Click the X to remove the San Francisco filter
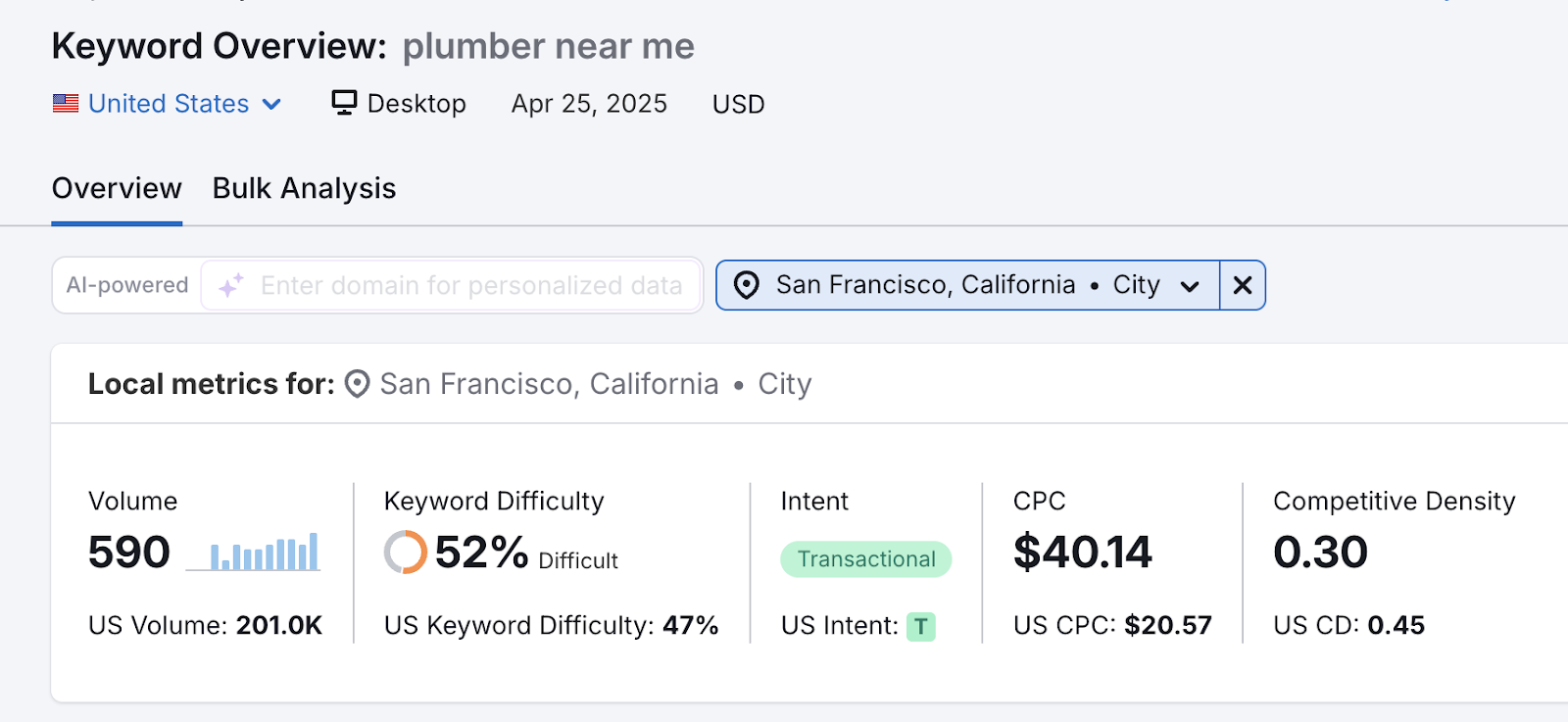Image resolution: width=1568 pixels, height=722 pixels. 1242,285
